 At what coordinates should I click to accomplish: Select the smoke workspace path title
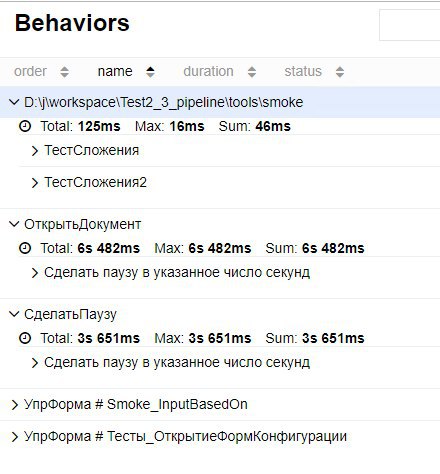coord(163,102)
